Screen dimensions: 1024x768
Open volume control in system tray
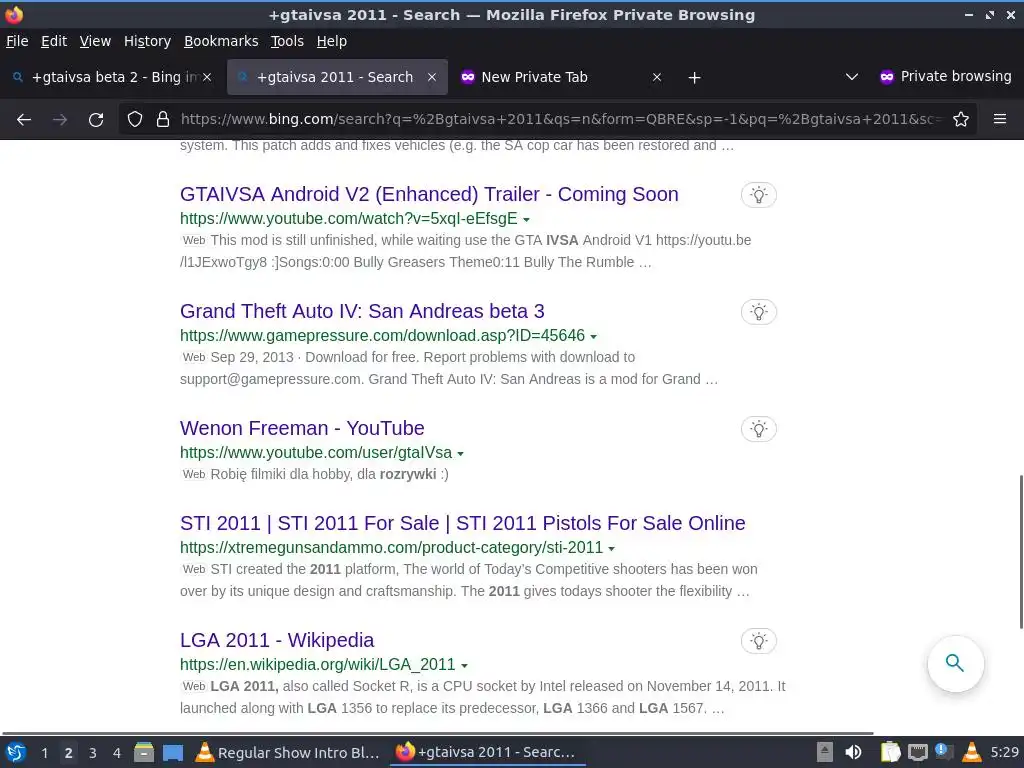(854, 752)
